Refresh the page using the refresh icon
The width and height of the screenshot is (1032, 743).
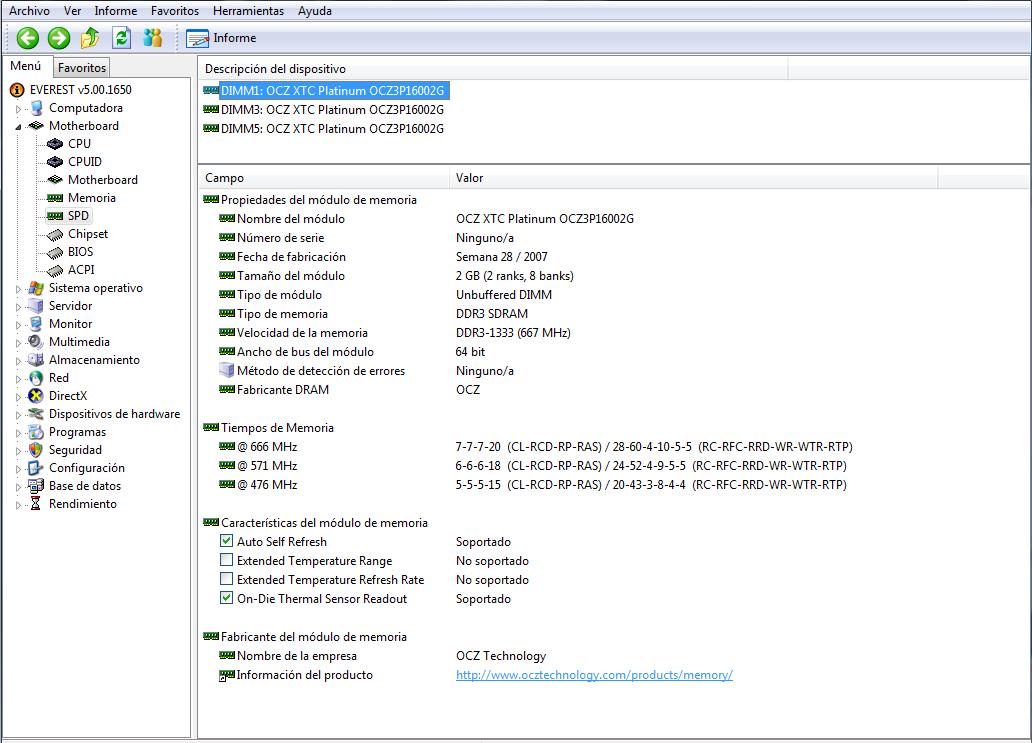pos(122,38)
